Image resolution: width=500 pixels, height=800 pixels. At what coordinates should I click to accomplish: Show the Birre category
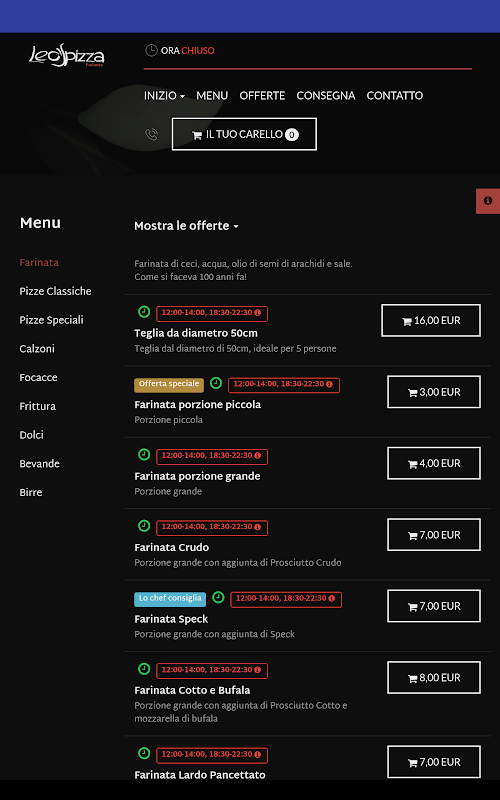click(x=31, y=493)
